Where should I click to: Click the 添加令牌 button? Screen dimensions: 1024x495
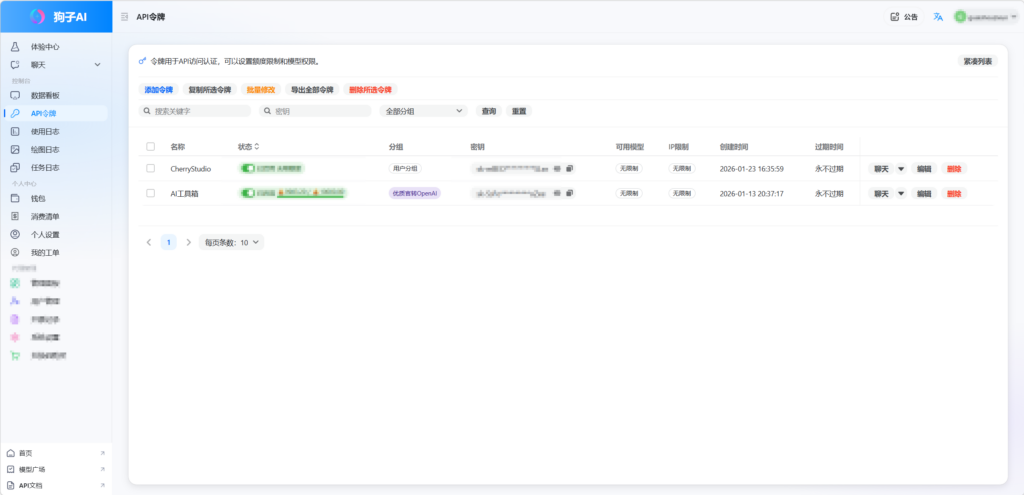point(159,89)
